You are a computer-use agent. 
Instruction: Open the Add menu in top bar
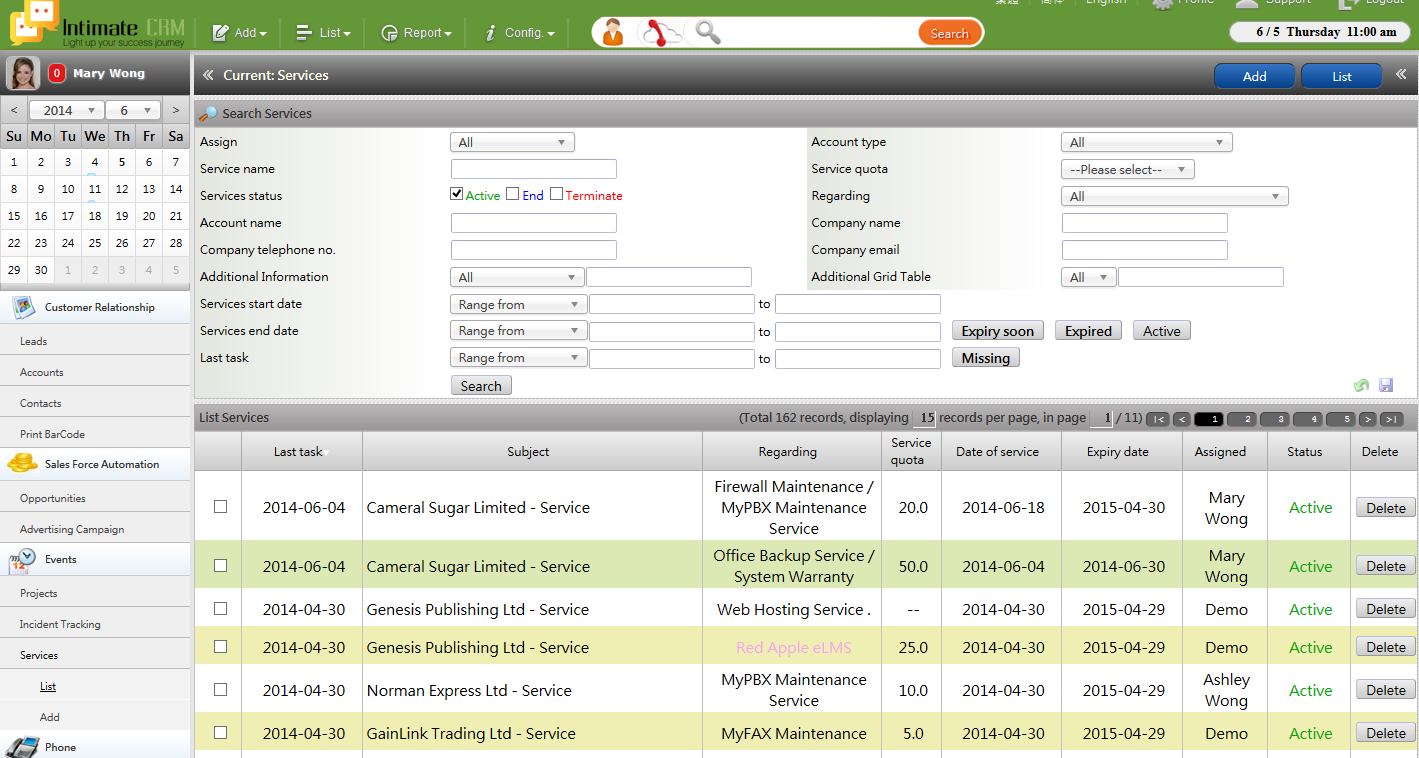(x=239, y=33)
